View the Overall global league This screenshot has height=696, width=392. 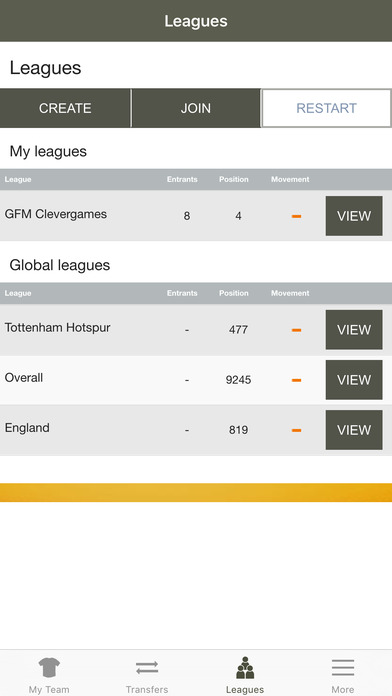354,380
